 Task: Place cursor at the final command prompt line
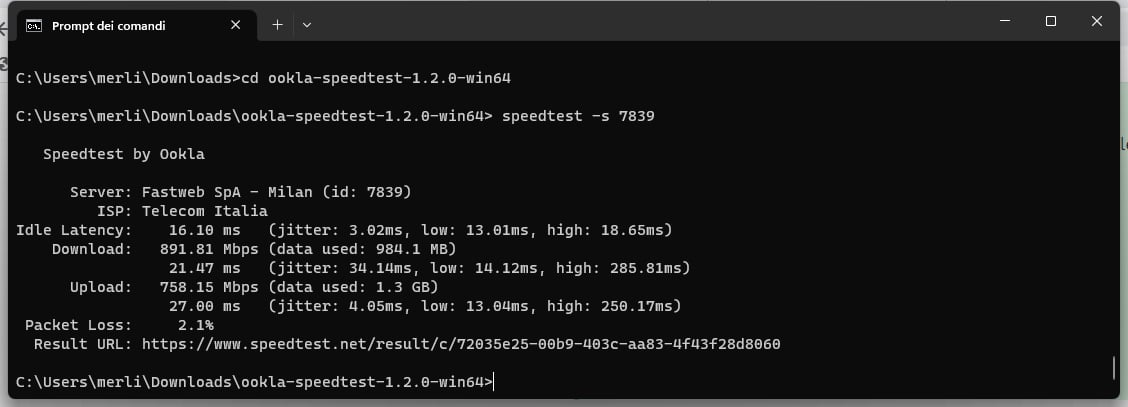tap(255, 383)
